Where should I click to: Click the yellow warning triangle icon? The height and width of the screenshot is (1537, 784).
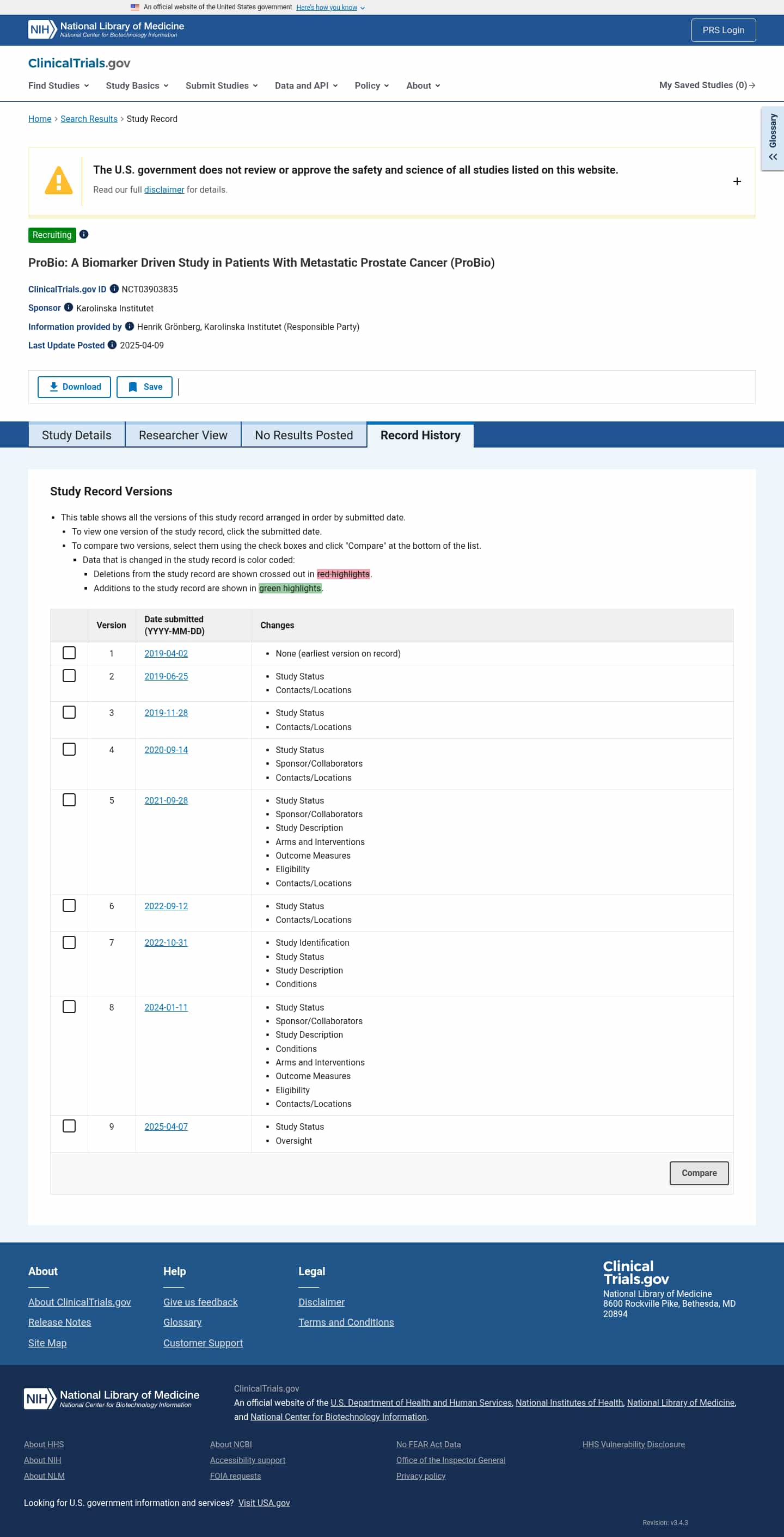[x=58, y=180]
